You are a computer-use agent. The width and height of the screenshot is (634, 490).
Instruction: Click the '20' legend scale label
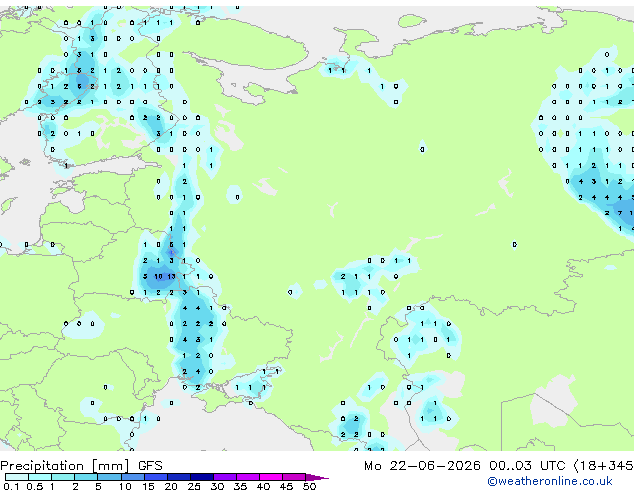tap(171, 486)
